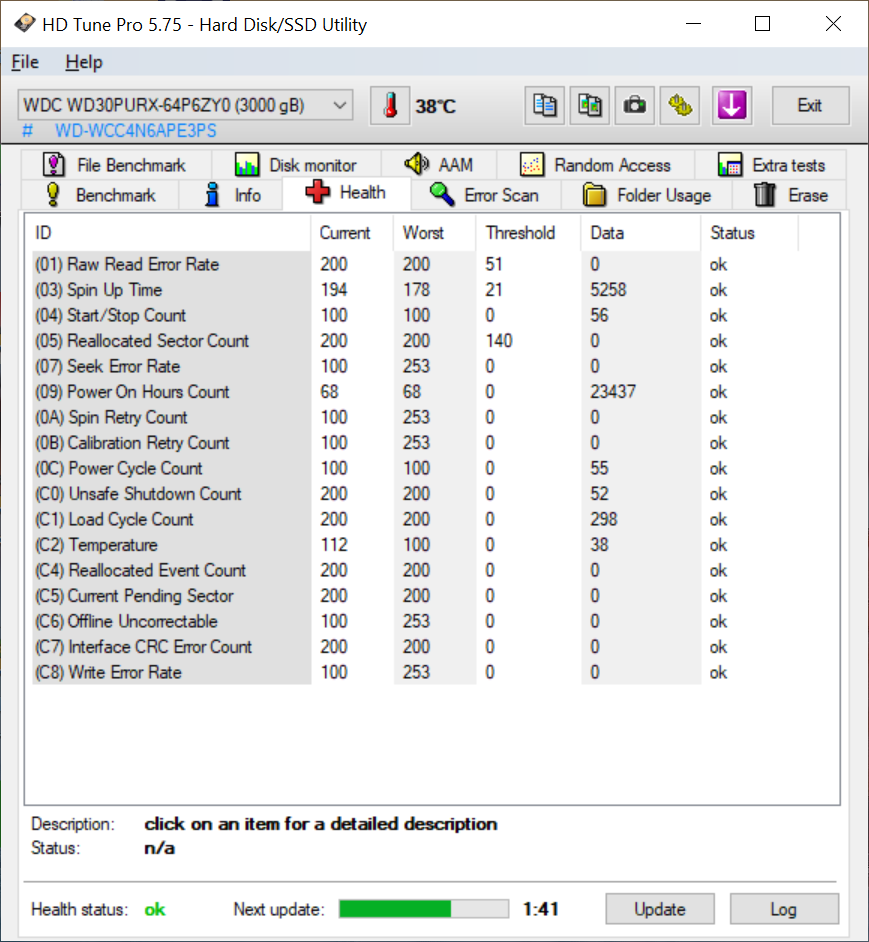Click the yellow folder icon of Folder Usage
The image size is (869, 942).
click(594, 195)
